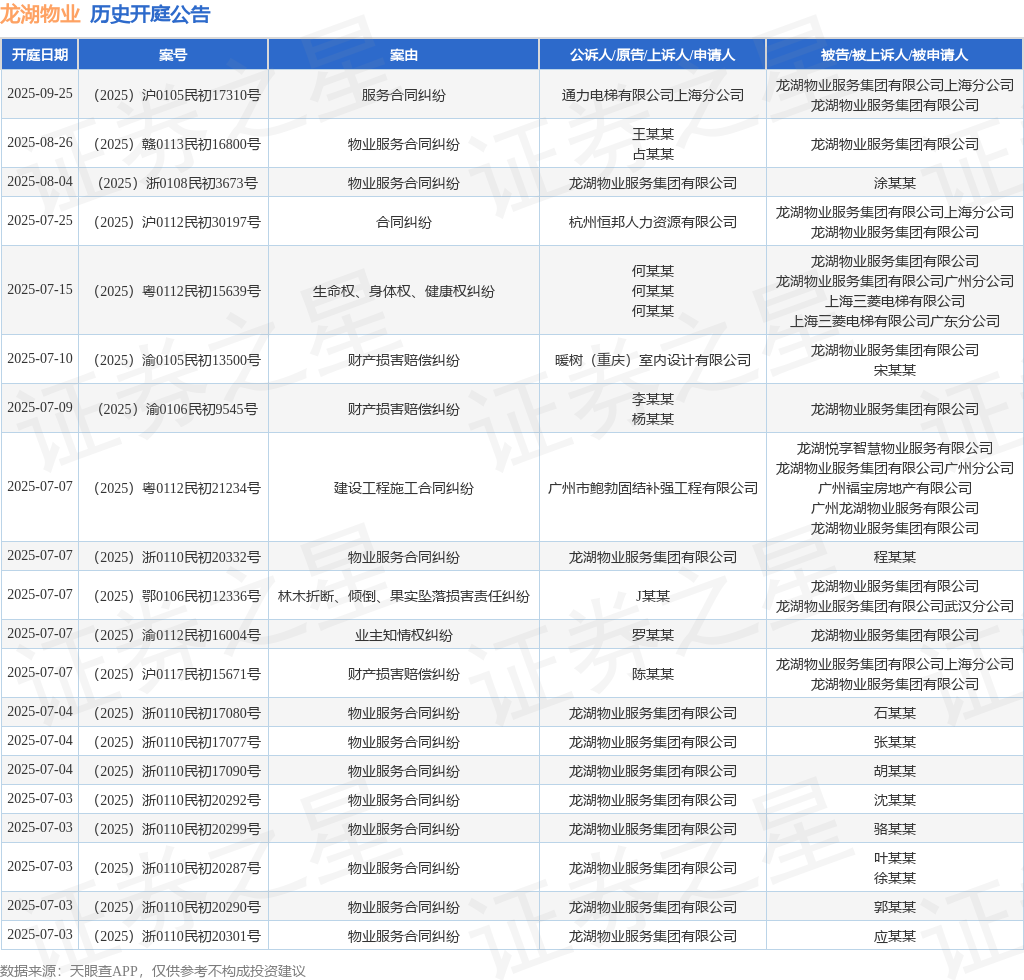Click defendant 骆某某
The height and width of the screenshot is (980, 1024).
[895, 830]
